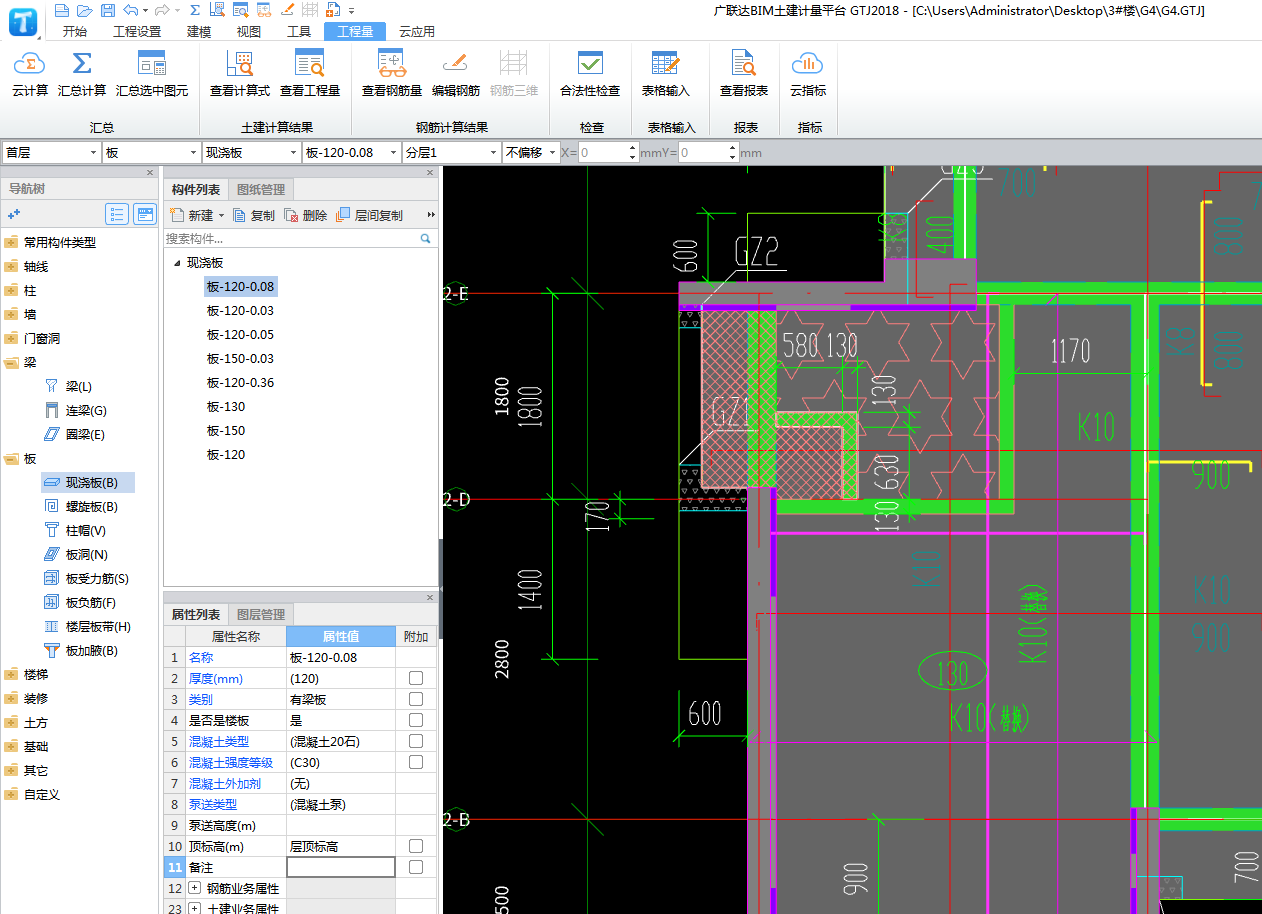
Task: Expand the 钢筋业务属性 property group
Action: point(194,888)
